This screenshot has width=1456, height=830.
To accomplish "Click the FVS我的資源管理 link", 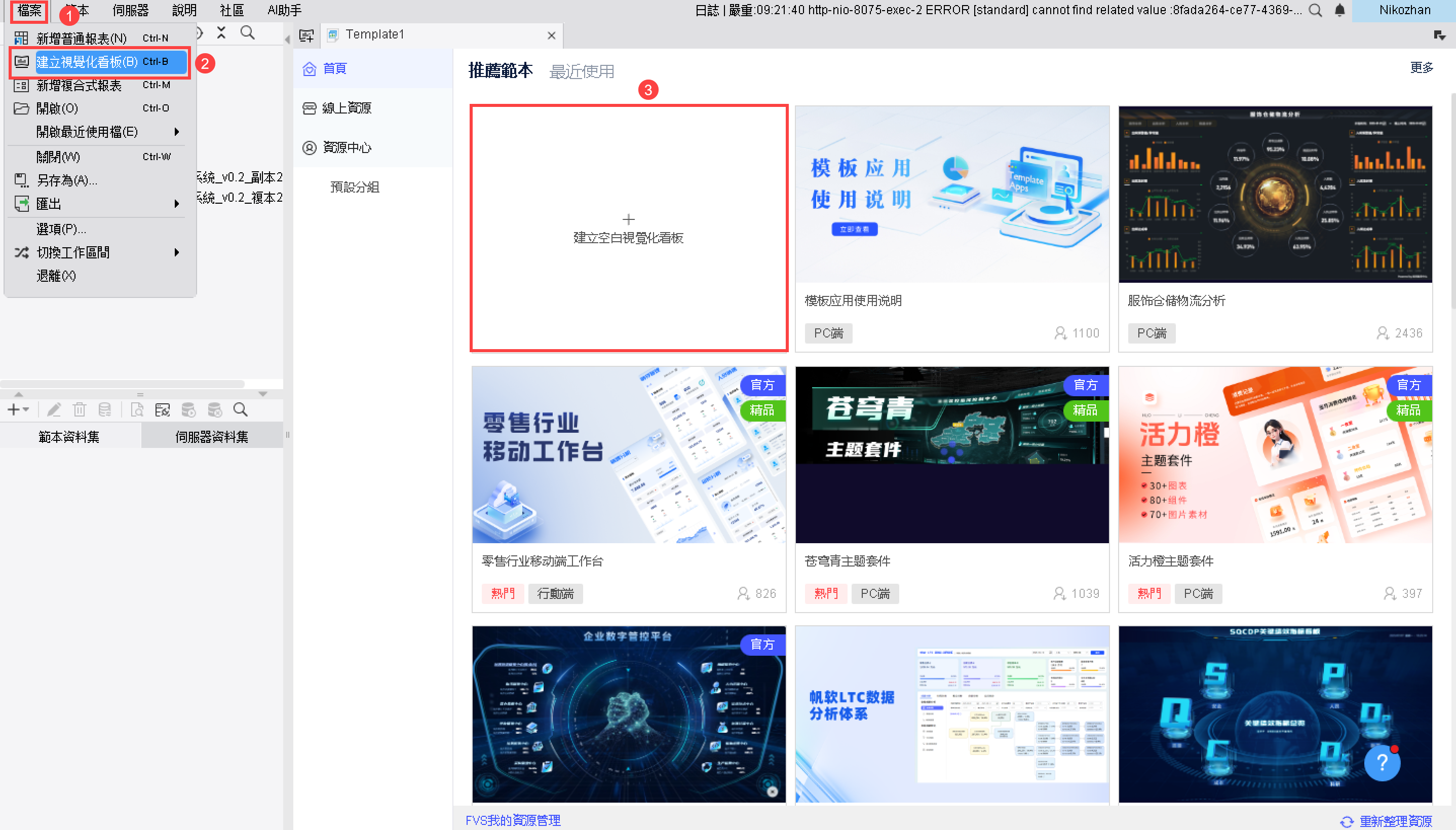I will pyautogui.click(x=513, y=820).
